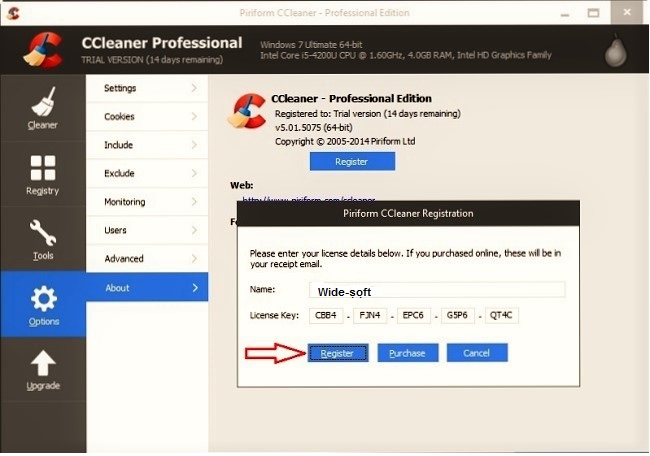Open the Tools wrench section
The width and height of the screenshot is (650, 456).
(x=43, y=239)
